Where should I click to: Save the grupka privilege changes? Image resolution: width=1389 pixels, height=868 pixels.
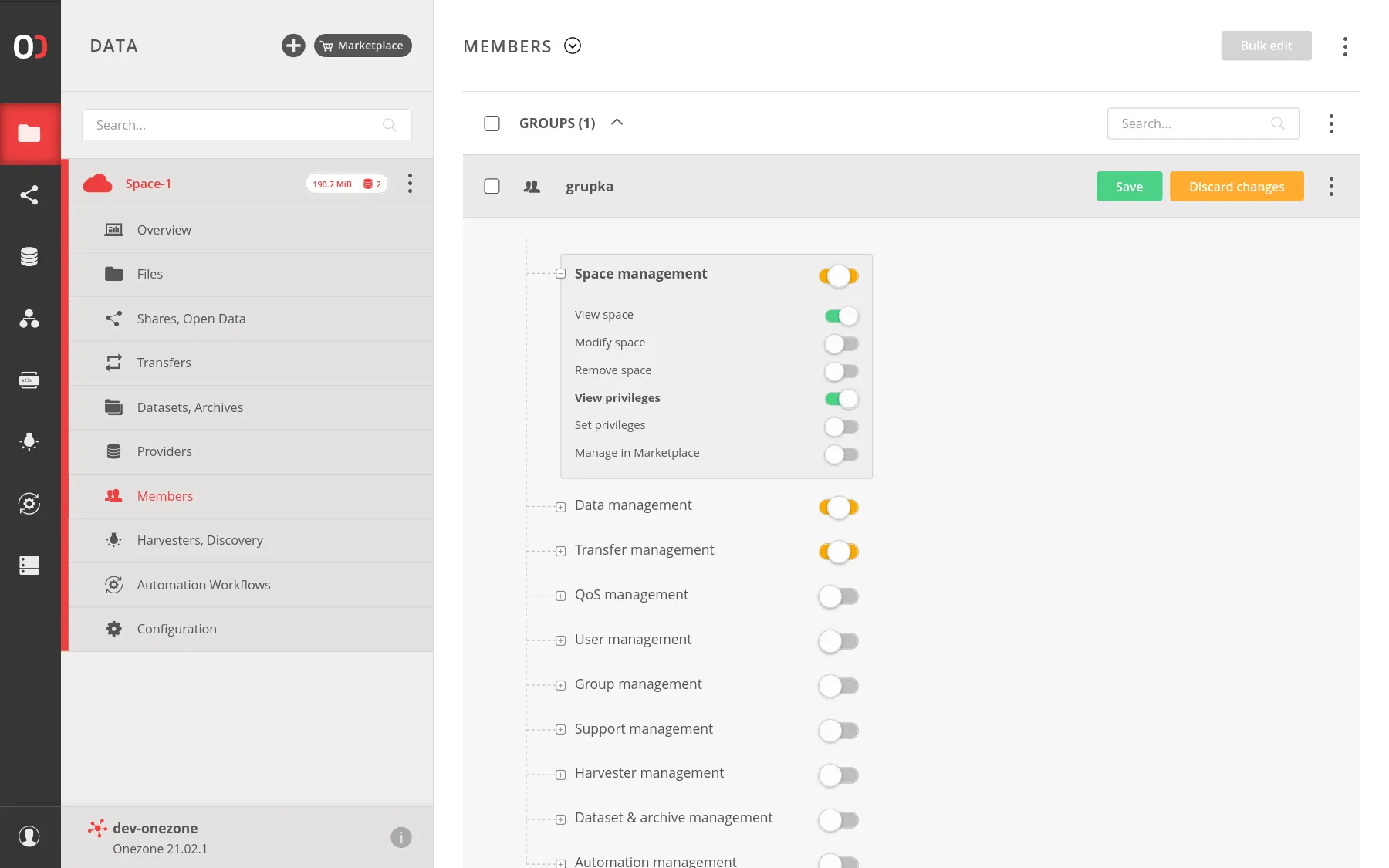click(x=1129, y=187)
